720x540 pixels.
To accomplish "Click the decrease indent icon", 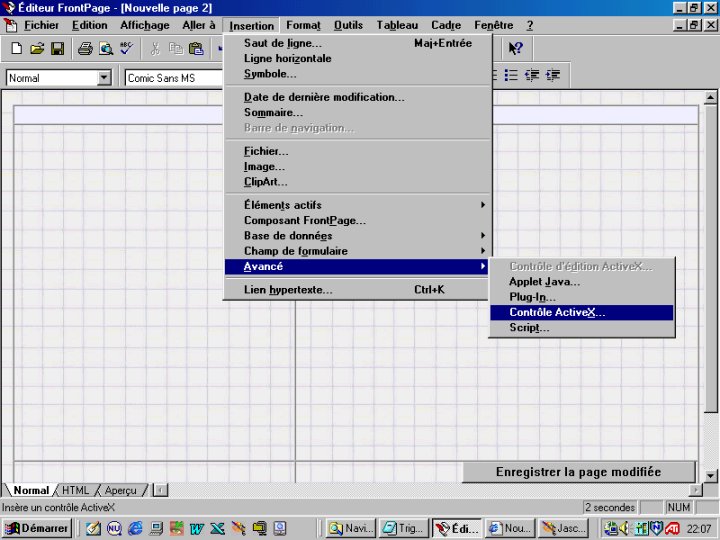I will click(x=532, y=75).
